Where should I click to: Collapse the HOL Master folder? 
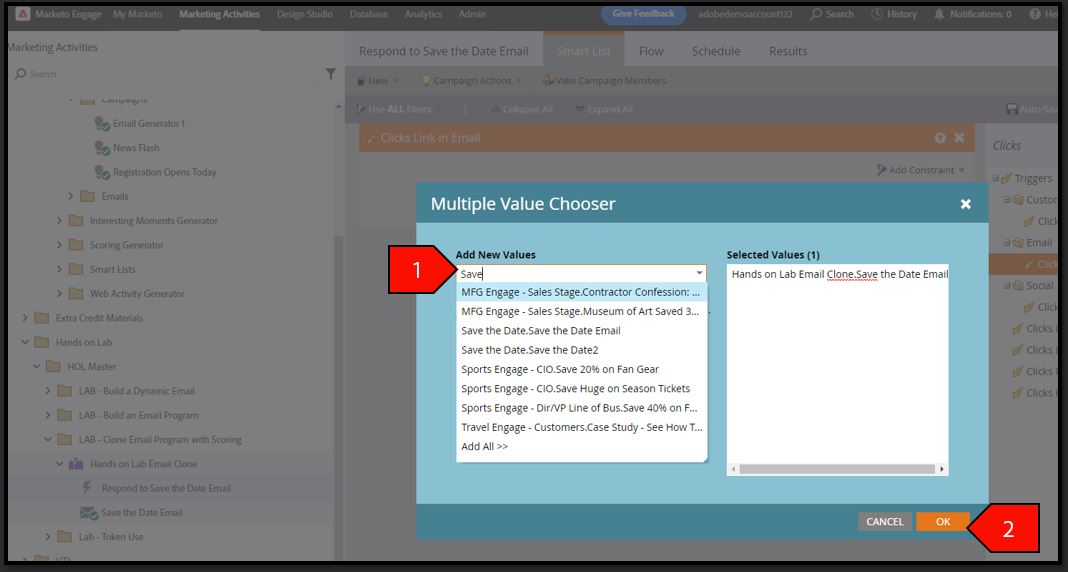click(37, 366)
